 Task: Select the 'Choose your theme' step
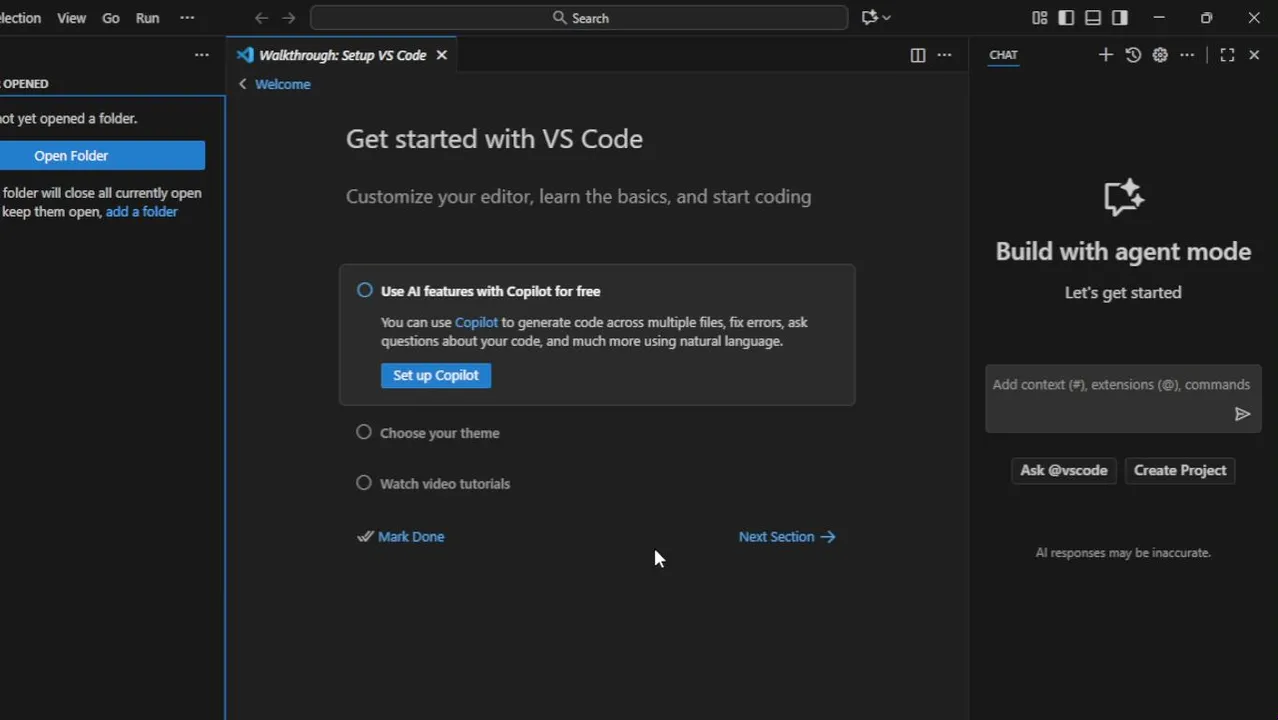tap(439, 433)
